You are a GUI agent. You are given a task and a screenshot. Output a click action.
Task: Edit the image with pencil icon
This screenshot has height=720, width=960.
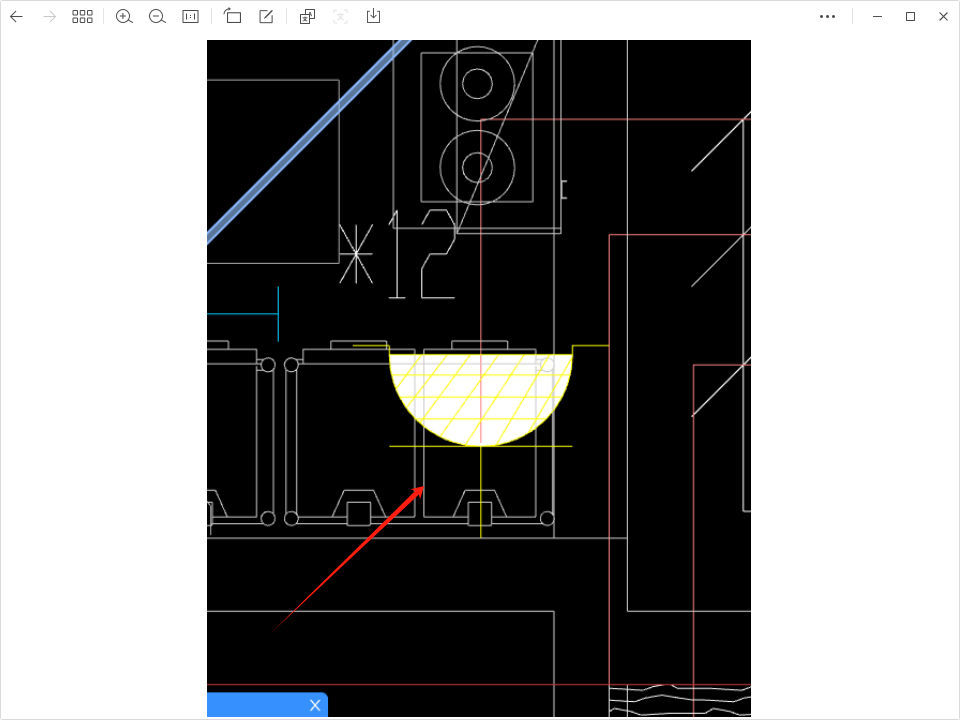coord(266,17)
